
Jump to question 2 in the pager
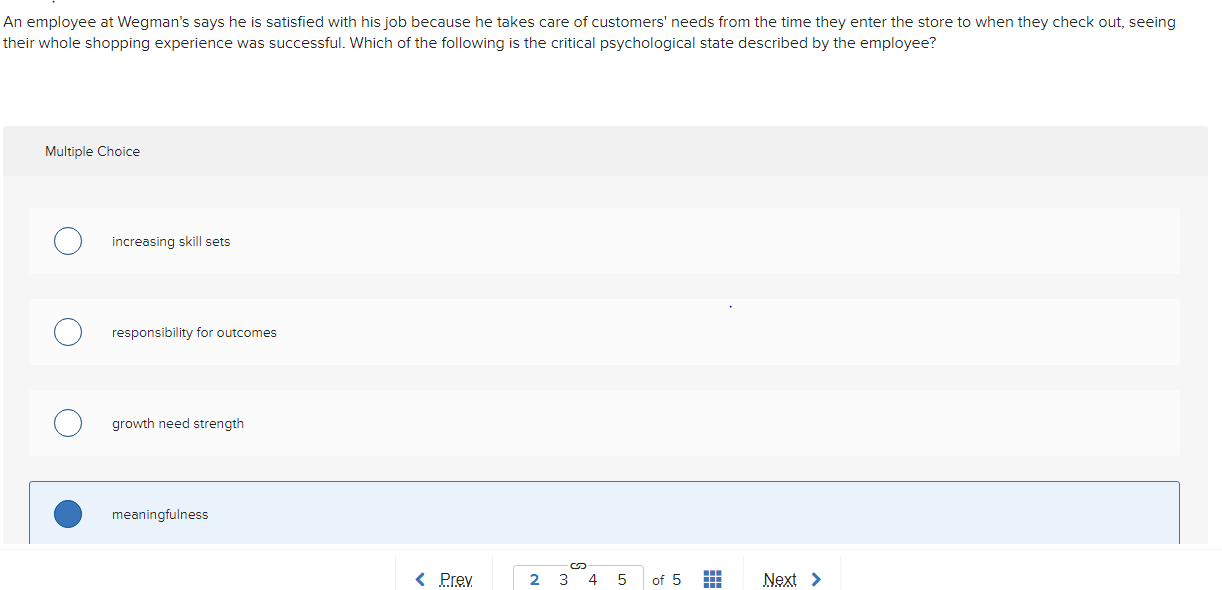[534, 579]
